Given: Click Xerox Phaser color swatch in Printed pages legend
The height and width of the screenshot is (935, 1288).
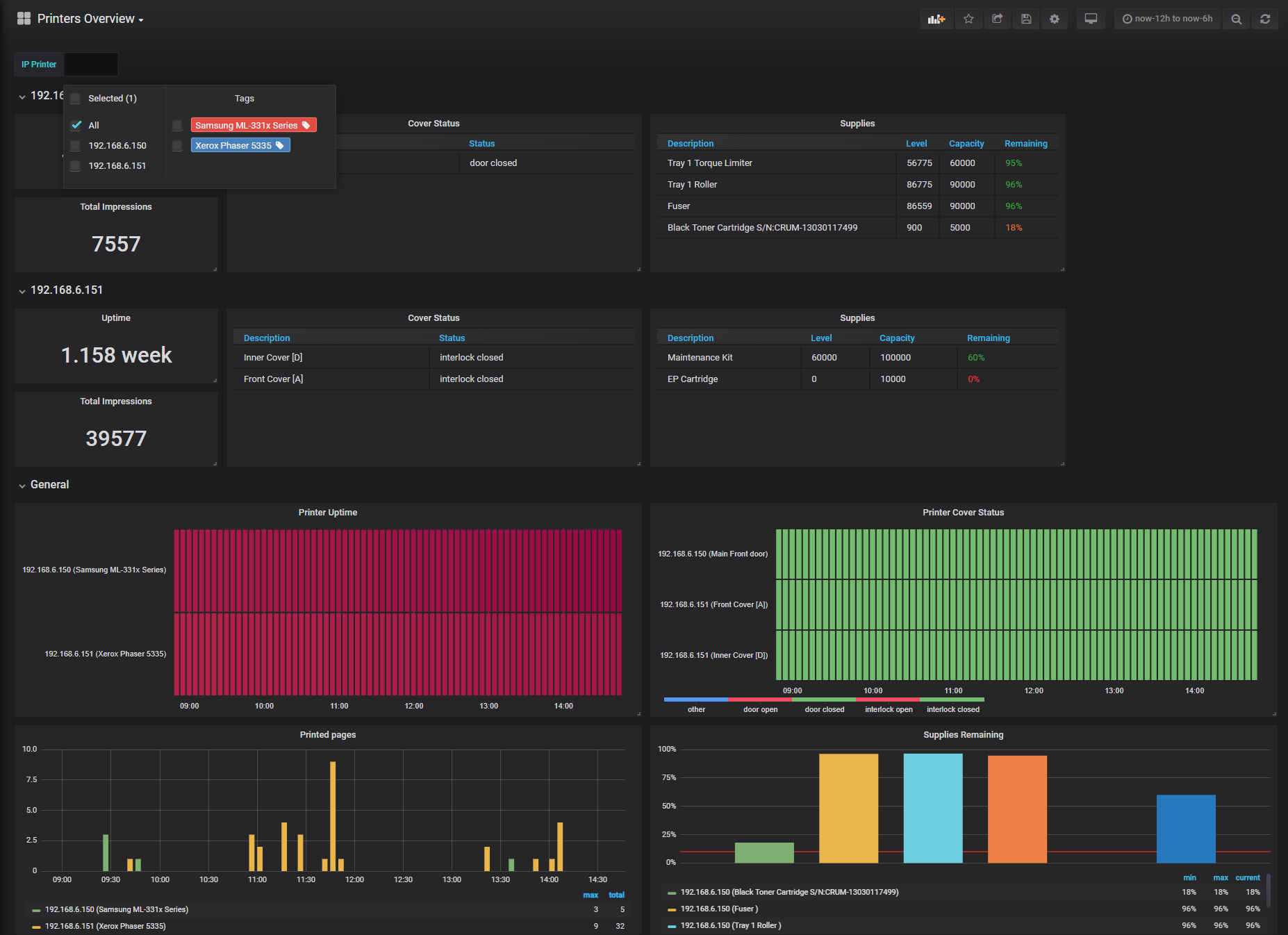Looking at the screenshot, I should point(37,927).
